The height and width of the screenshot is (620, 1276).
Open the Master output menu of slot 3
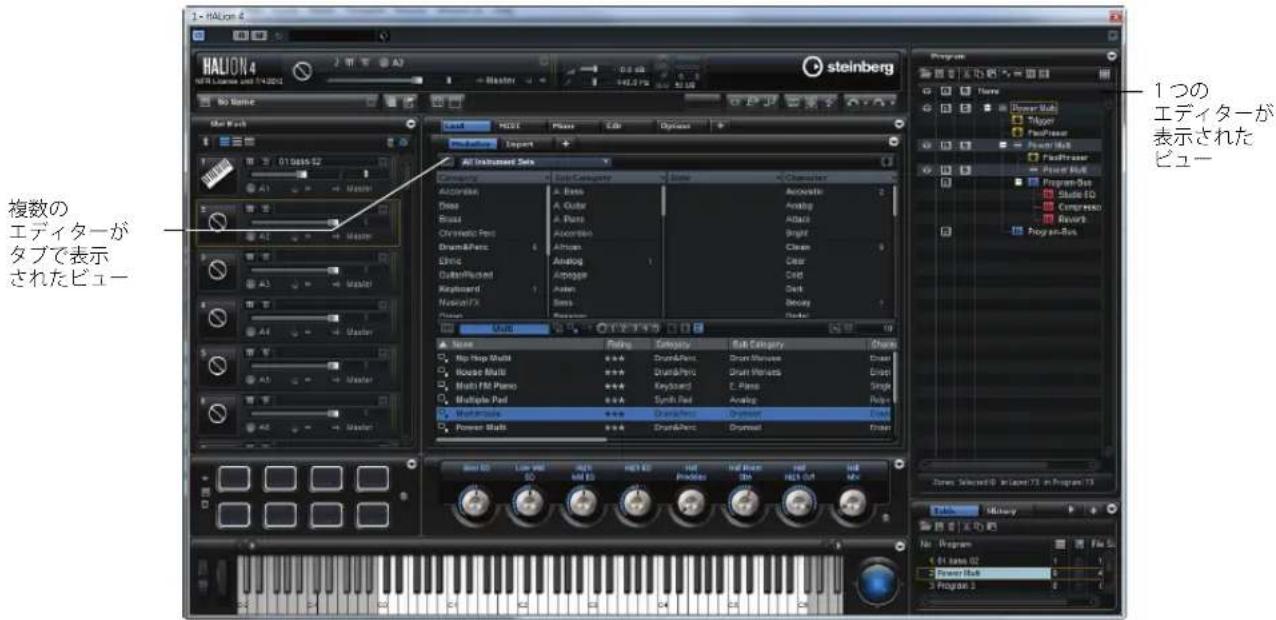[356, 284]
